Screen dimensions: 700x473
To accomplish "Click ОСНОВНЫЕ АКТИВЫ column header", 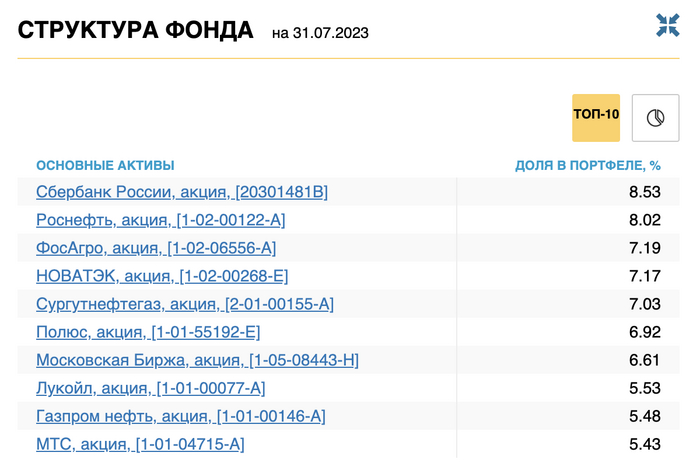I will pyautogui.click(x=105, y=165).
